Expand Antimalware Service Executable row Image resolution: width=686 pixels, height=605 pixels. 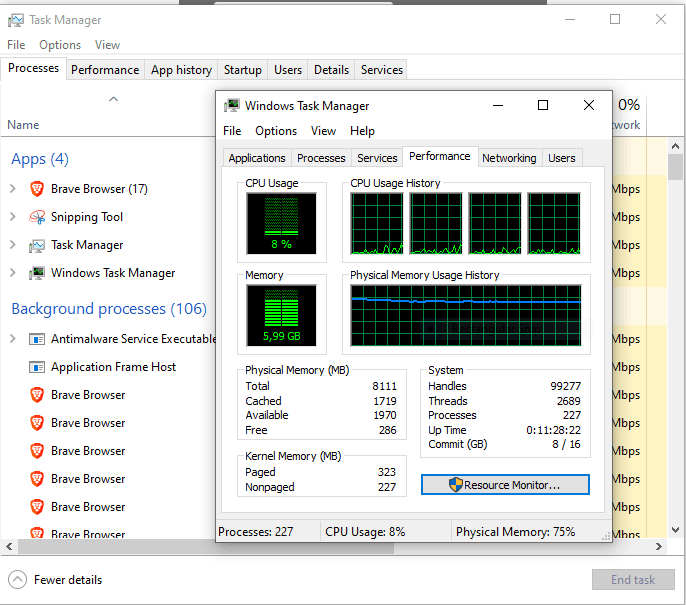(x=13, y=339)
